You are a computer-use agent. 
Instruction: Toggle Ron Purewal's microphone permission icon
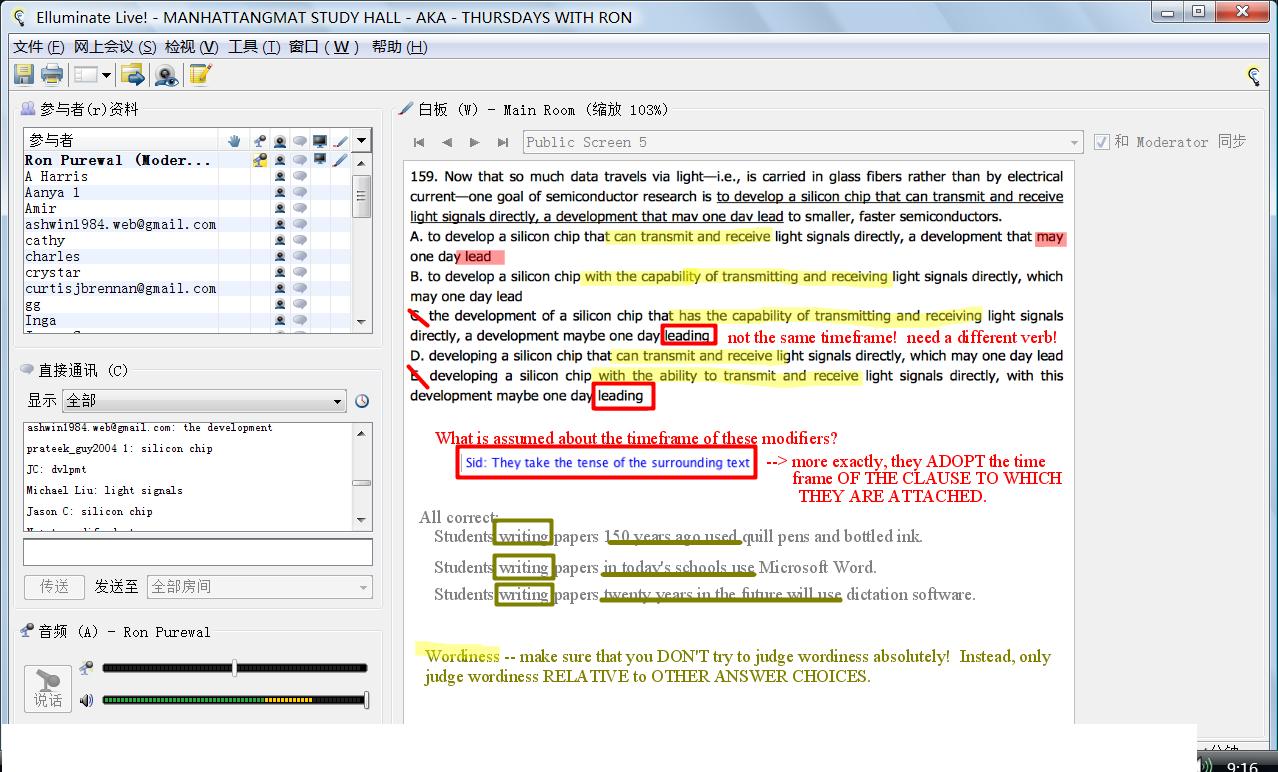point(260,160)
